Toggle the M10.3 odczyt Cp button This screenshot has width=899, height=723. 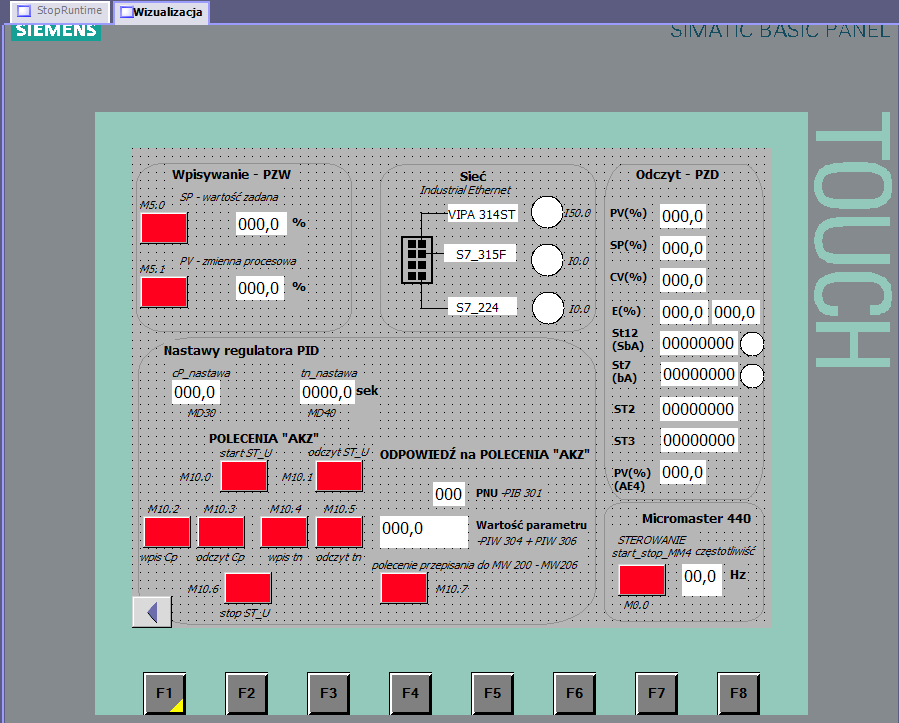221,532
